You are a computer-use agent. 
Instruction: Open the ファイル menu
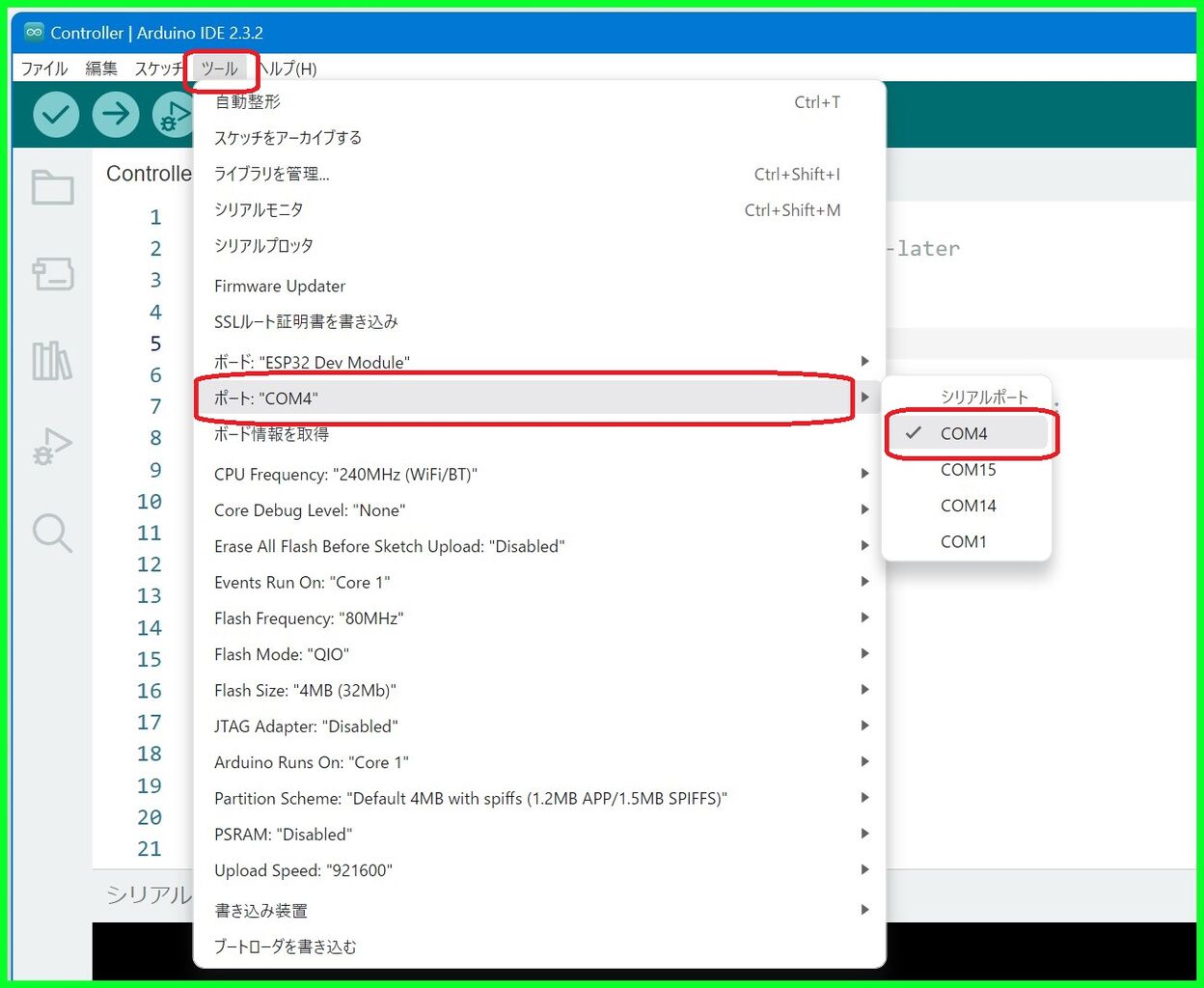43,69
